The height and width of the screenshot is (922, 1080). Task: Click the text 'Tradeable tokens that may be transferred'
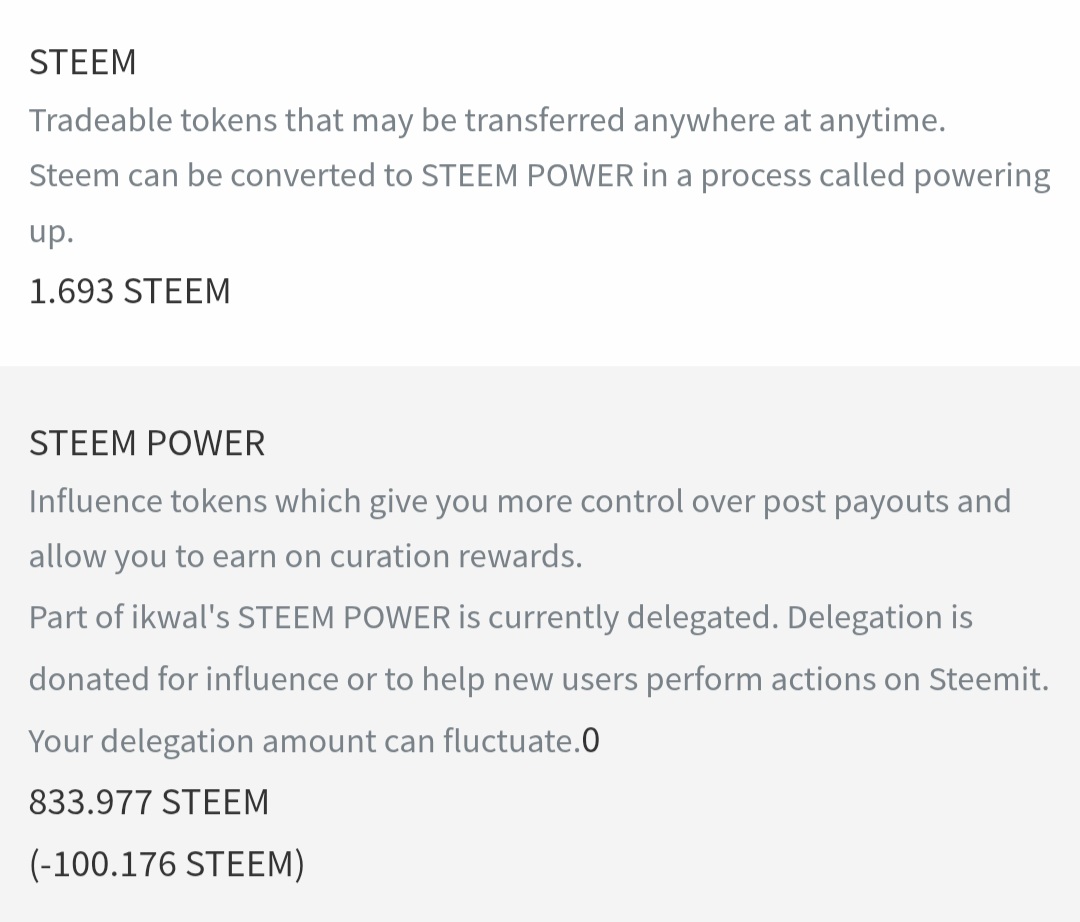pos(326,121)
